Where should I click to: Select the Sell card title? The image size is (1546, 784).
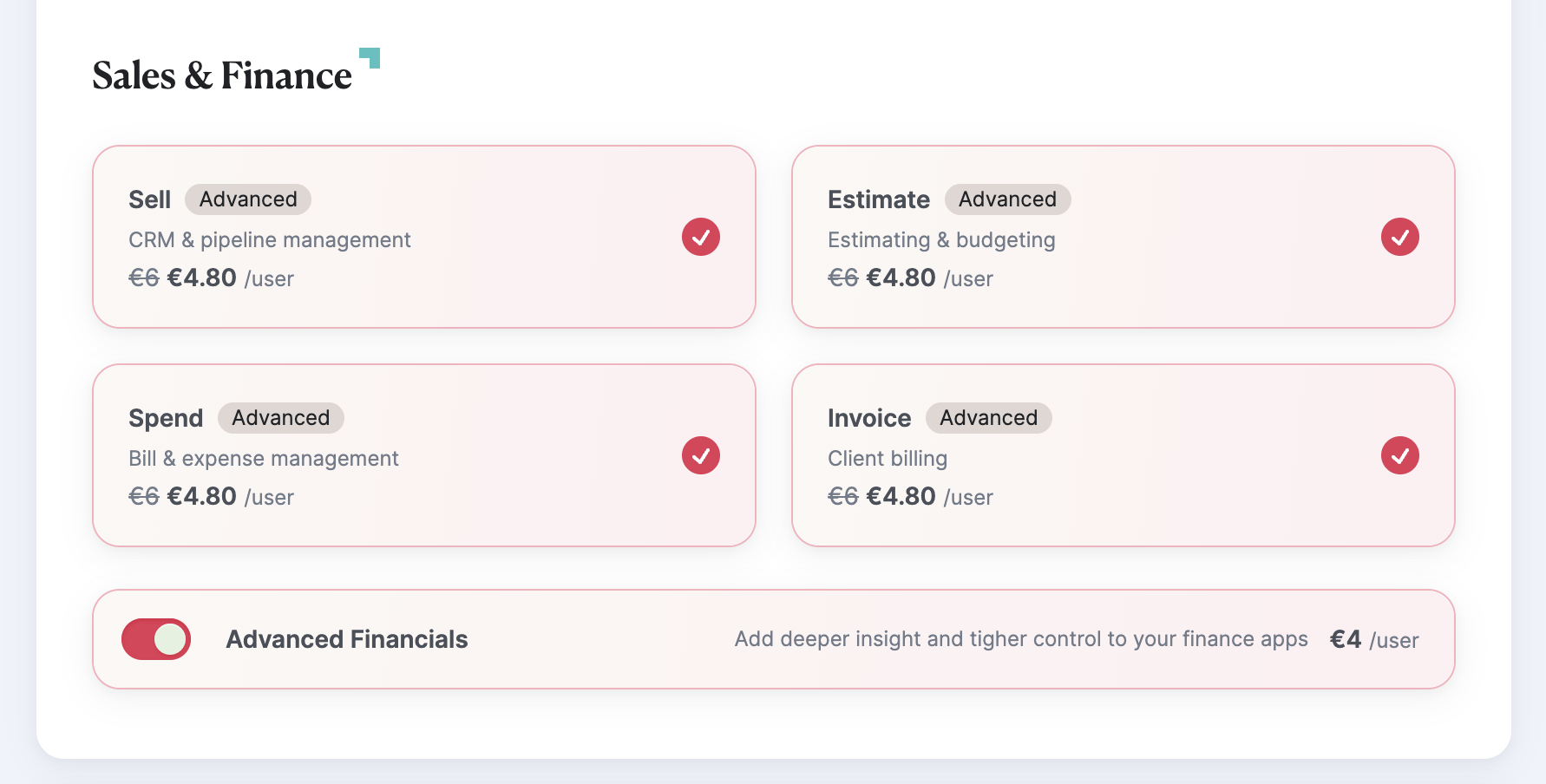click(x=150, y=199)
